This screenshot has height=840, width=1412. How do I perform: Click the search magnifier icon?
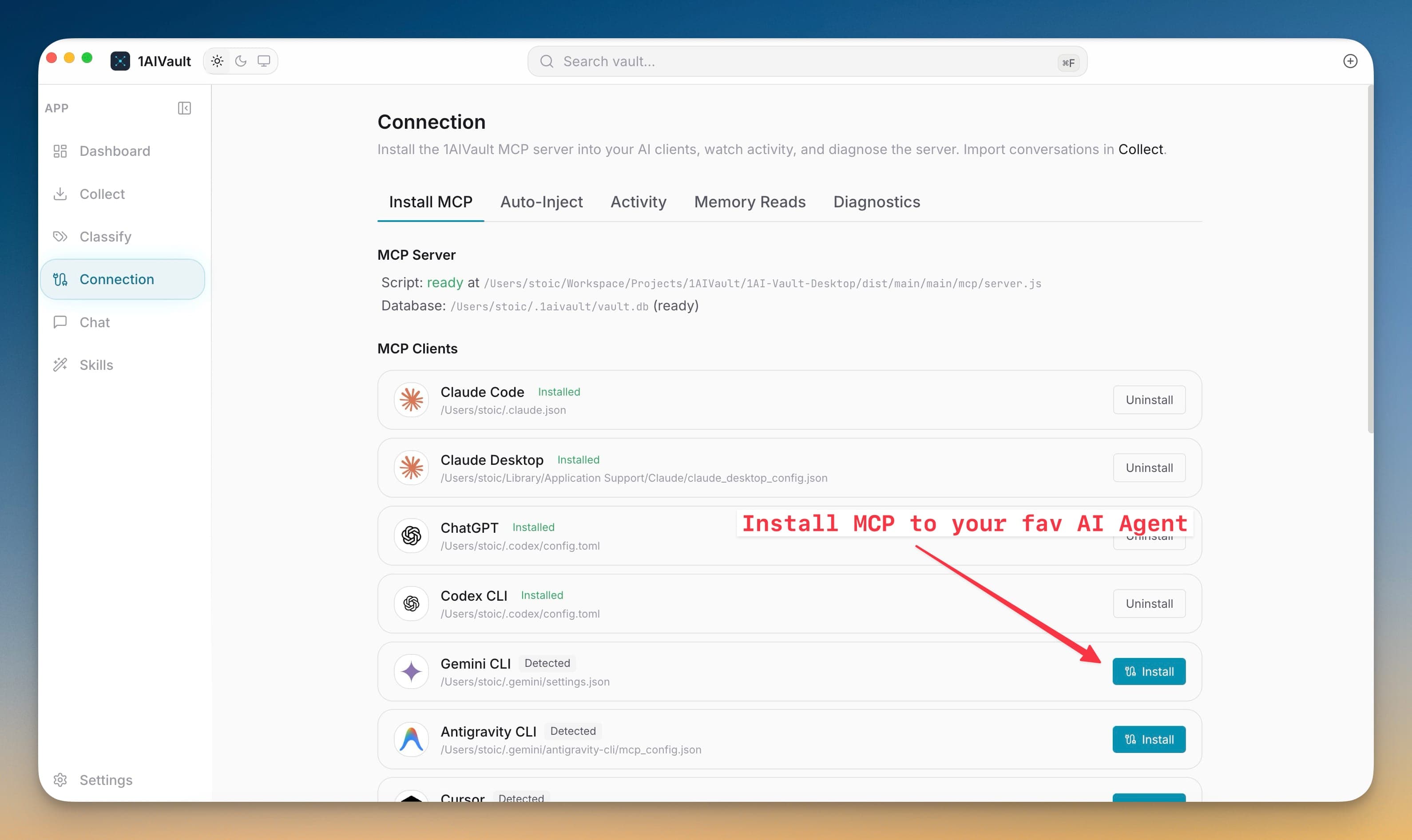(547, 61)
